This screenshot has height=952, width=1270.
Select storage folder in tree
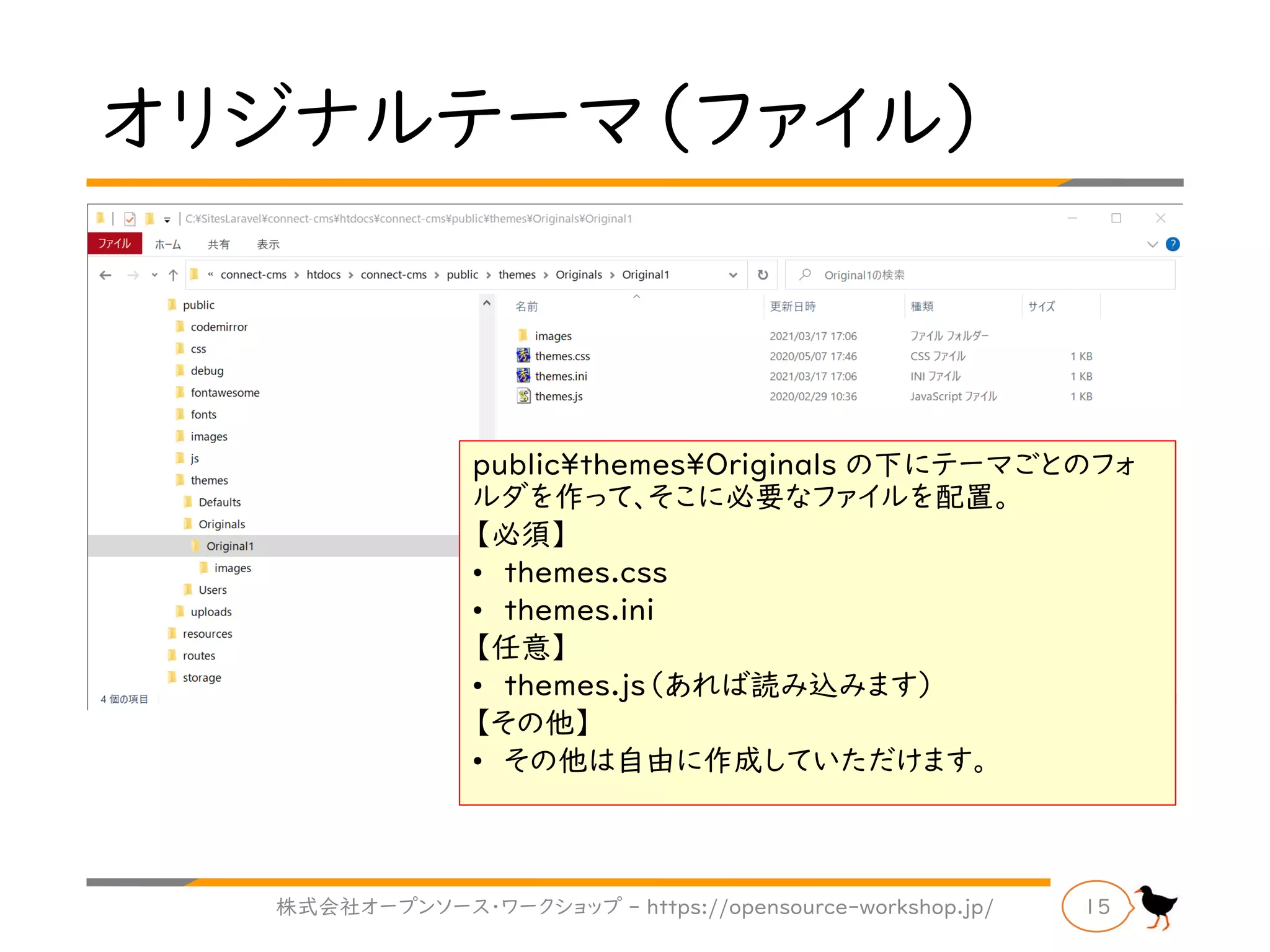(x=202, y=677)
